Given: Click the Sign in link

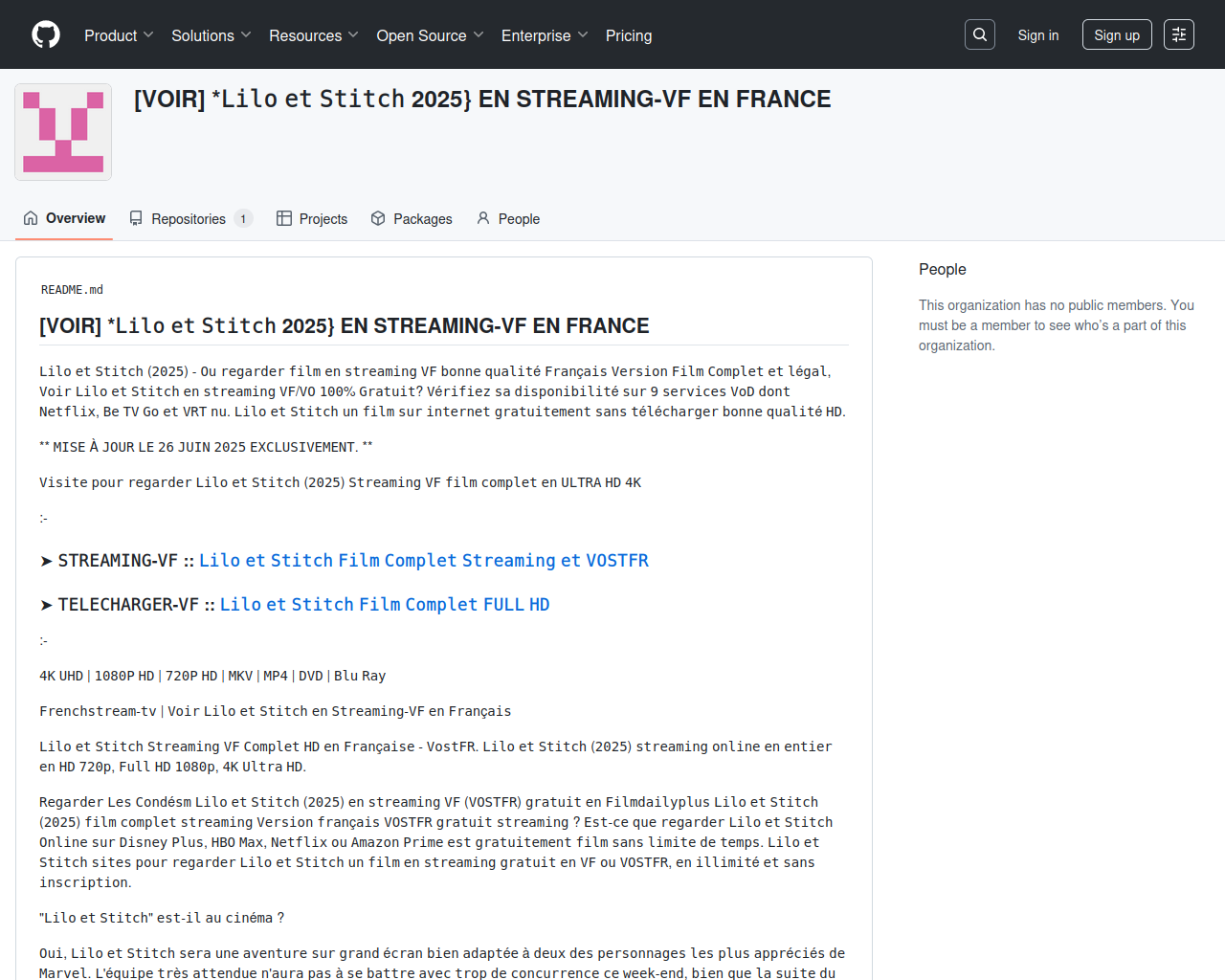Looking at the screenshot, I should 1038,34.
